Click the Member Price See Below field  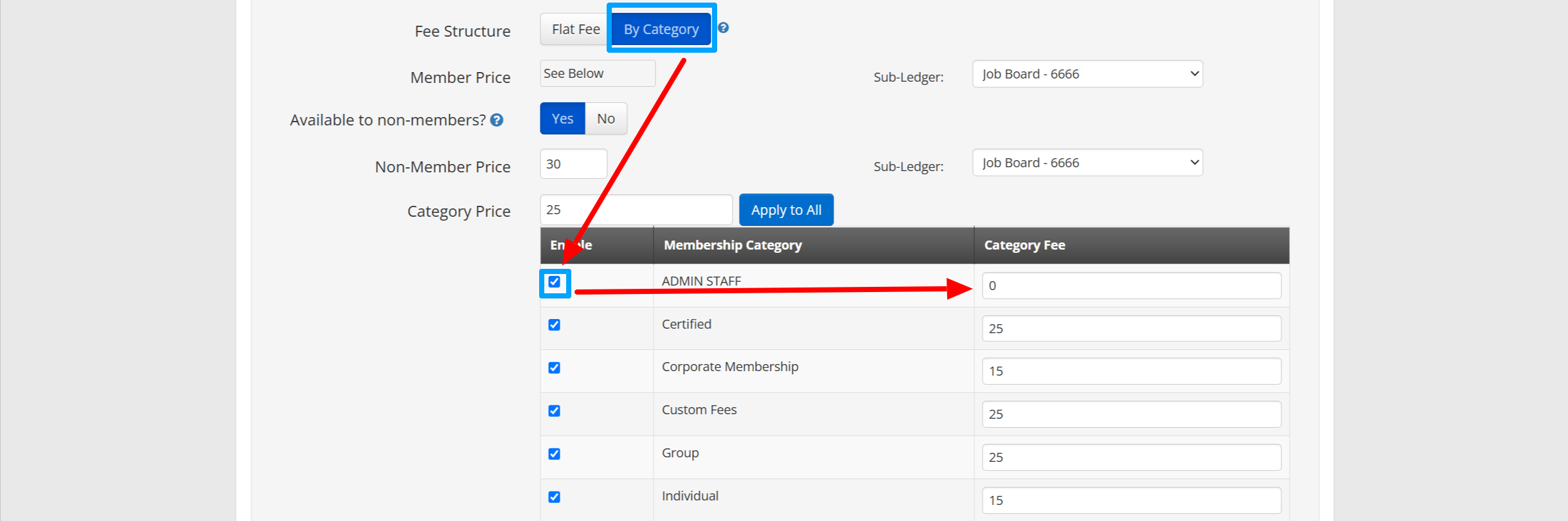point(597,74)
